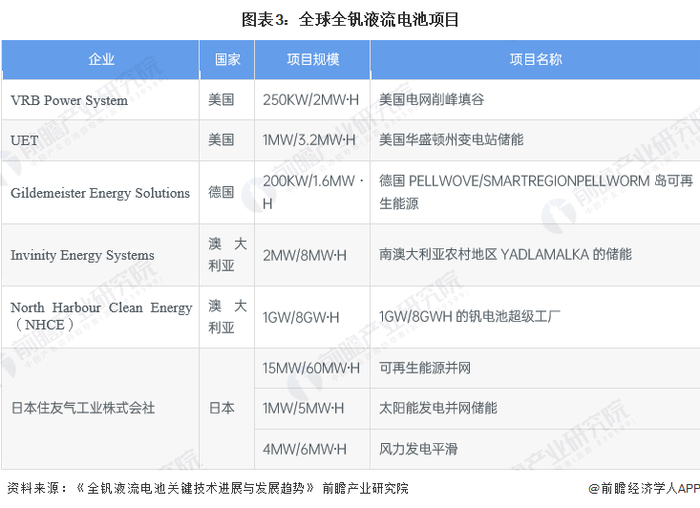Click the 1GW/8GW·H value
The width and height of the screenshot is (700, 508).
[301, 317]
